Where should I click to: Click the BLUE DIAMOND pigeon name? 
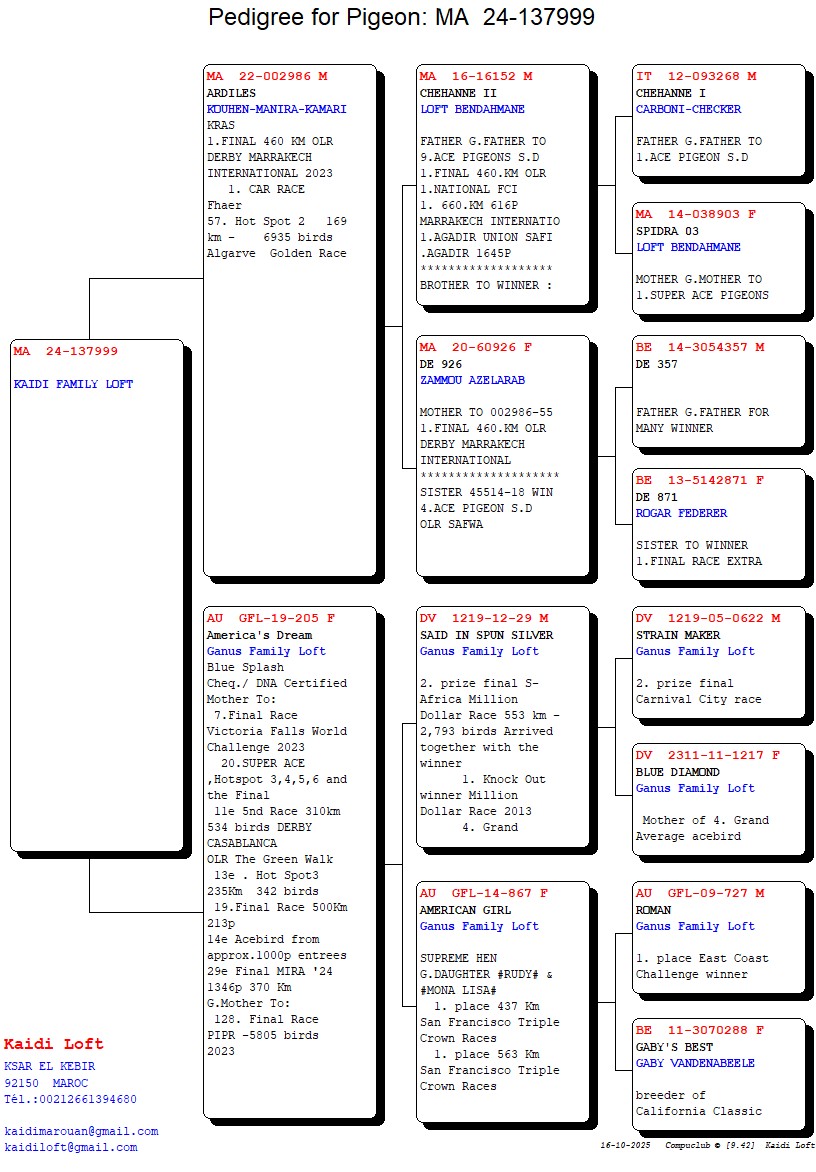click(677, 772)
